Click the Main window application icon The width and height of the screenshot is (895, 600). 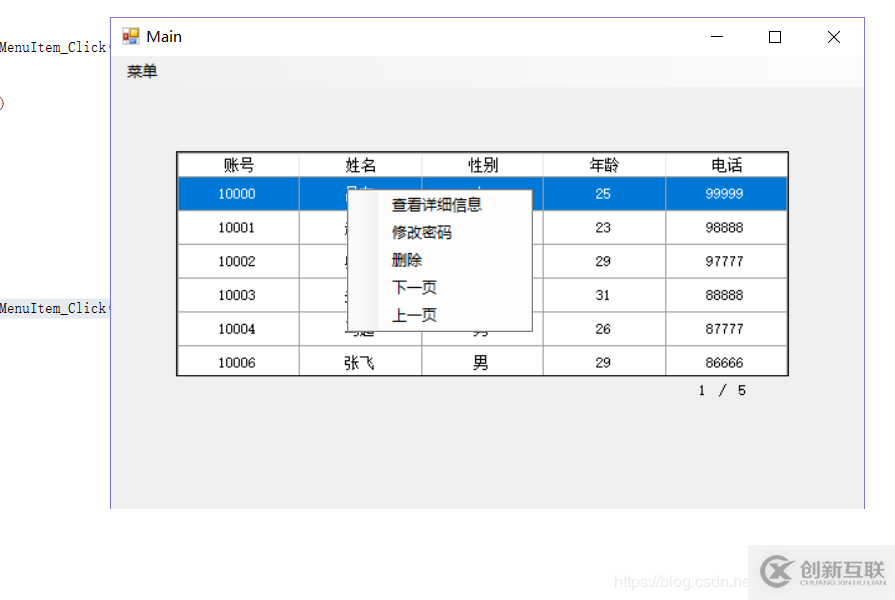[129, 36]
